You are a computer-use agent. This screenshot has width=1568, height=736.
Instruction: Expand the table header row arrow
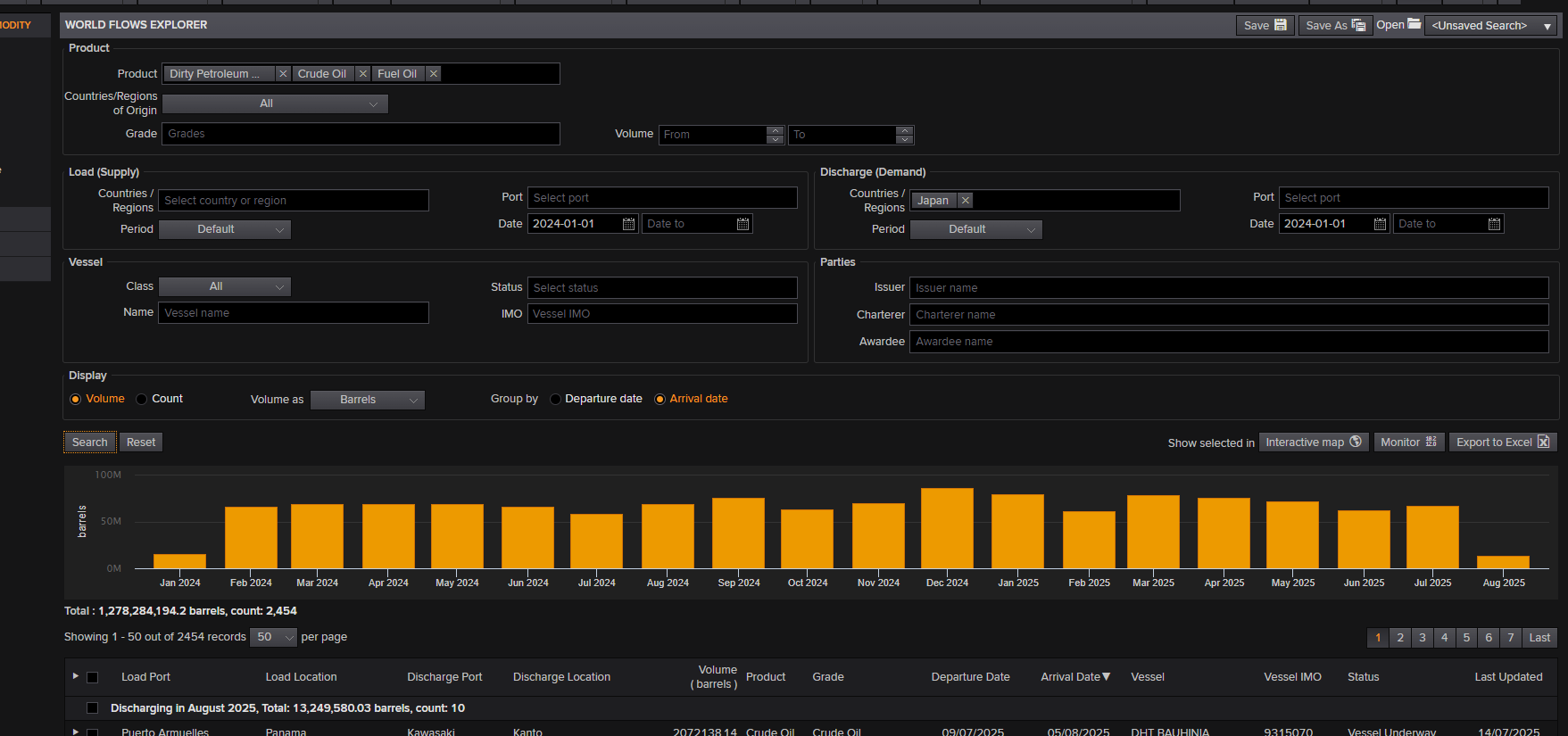[x=76, y=676]
